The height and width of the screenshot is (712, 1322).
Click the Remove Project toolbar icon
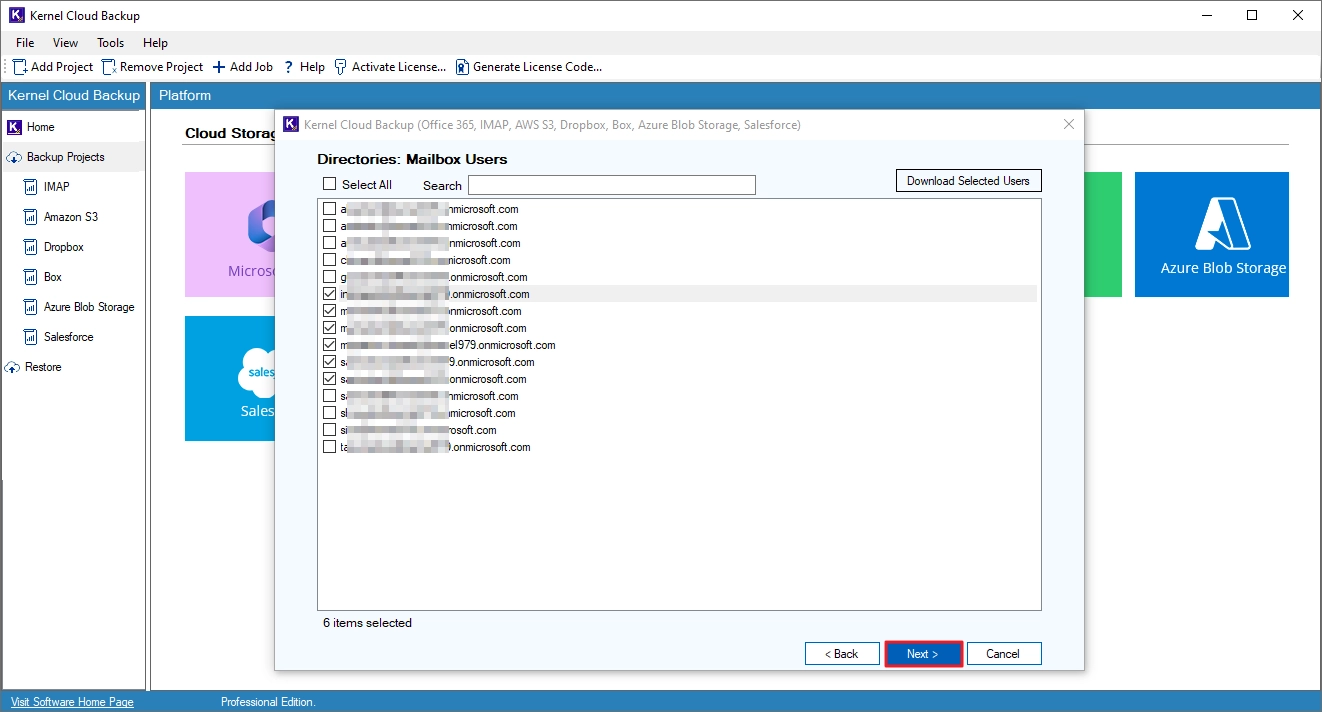109,67
